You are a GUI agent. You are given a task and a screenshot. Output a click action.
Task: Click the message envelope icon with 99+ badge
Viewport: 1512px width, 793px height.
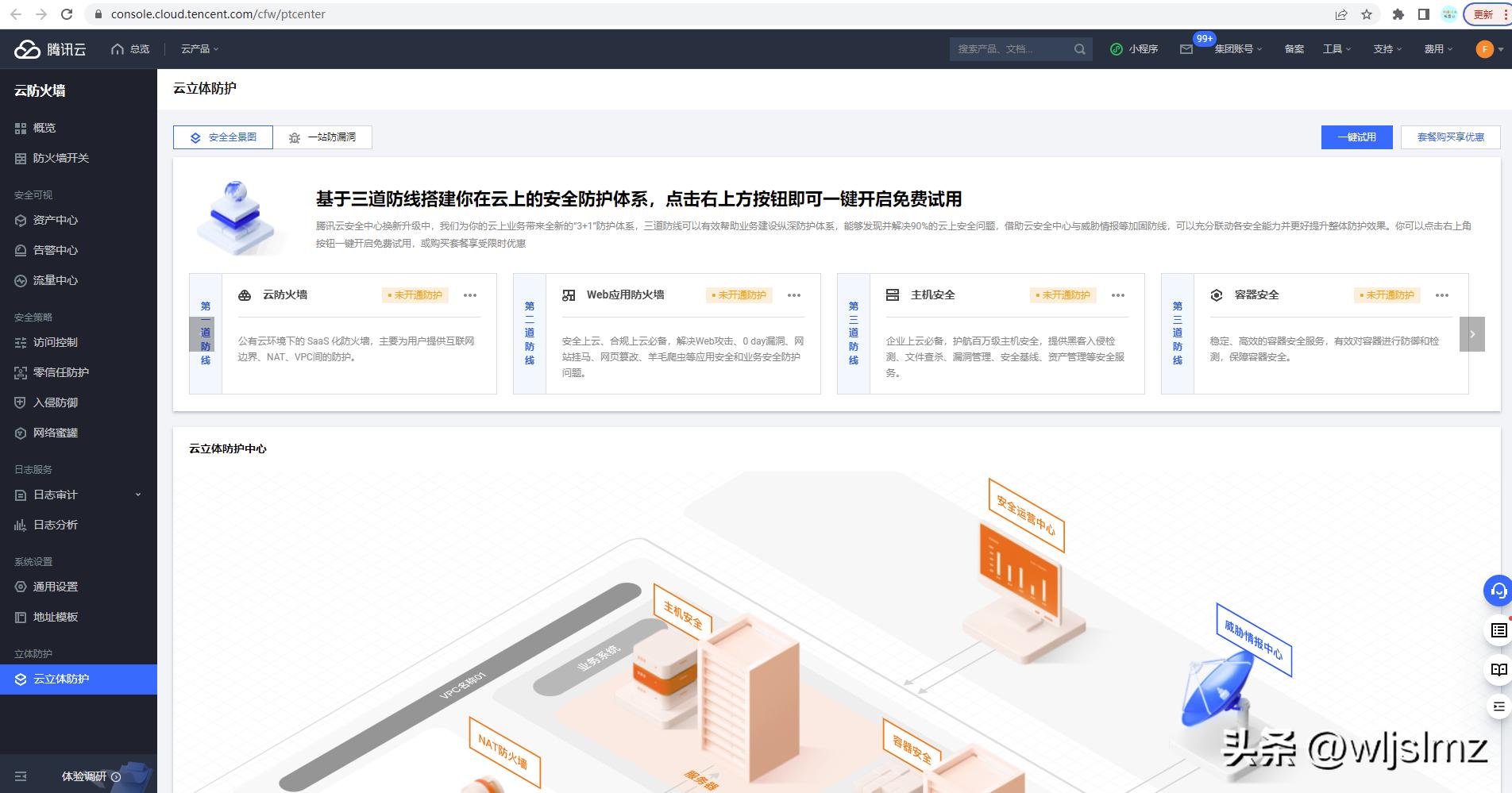click(x=1187, y=49)
